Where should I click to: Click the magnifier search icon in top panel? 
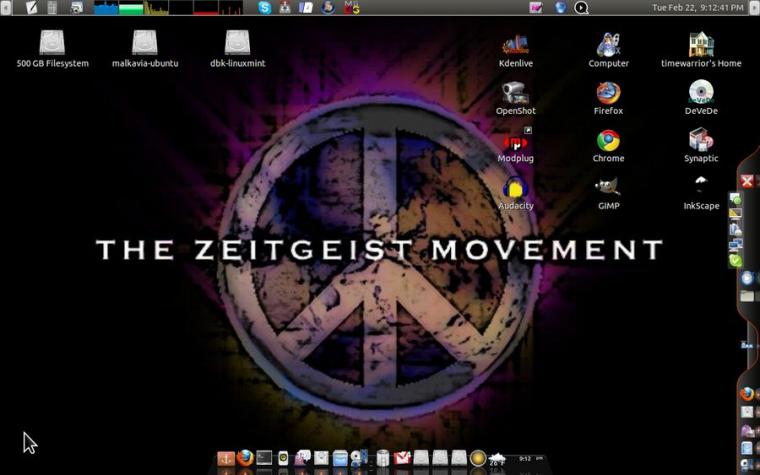pos(581,7)
